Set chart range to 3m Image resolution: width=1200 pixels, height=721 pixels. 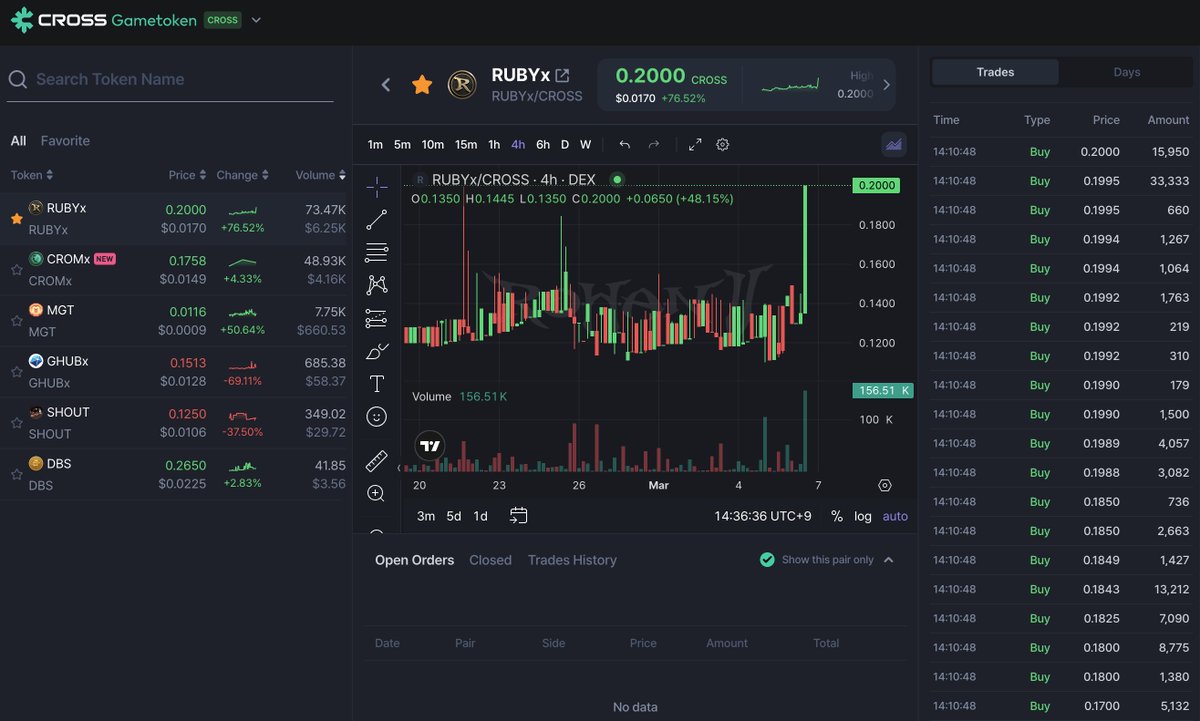(426, 516)
